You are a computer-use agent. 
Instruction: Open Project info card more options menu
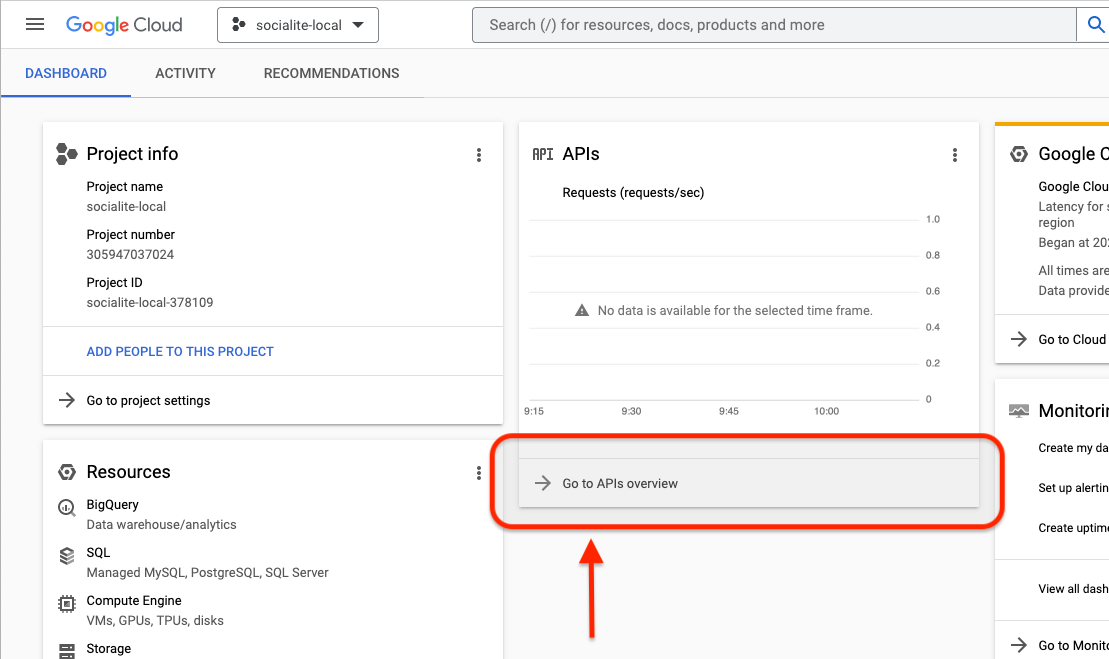tap(479, 155)
